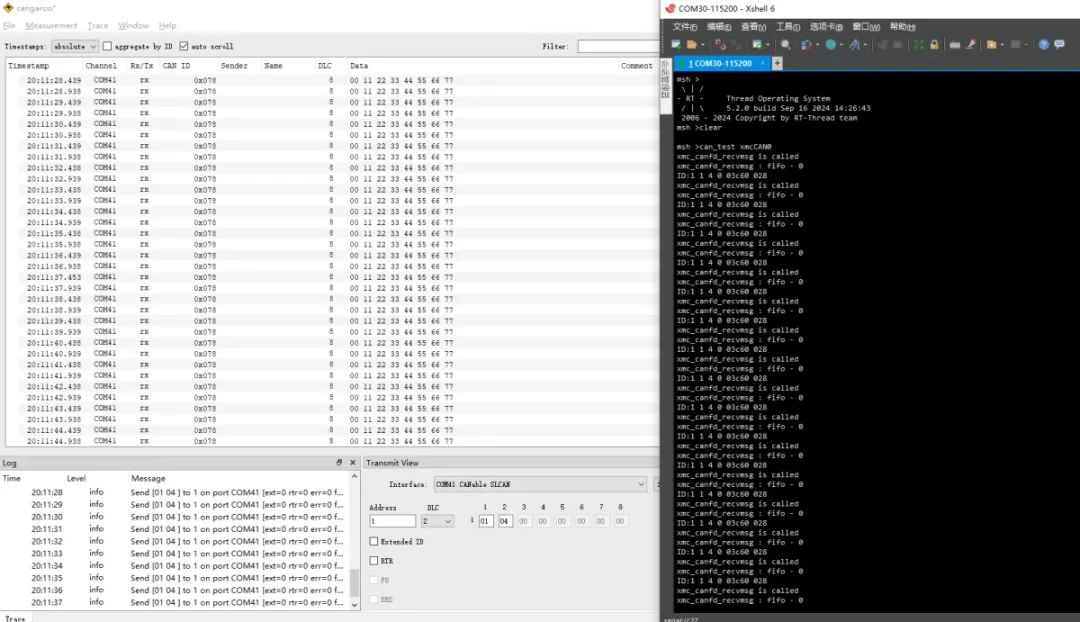
Task: Click the Find magnifier icon in Xshell
Action: (785, 45)
